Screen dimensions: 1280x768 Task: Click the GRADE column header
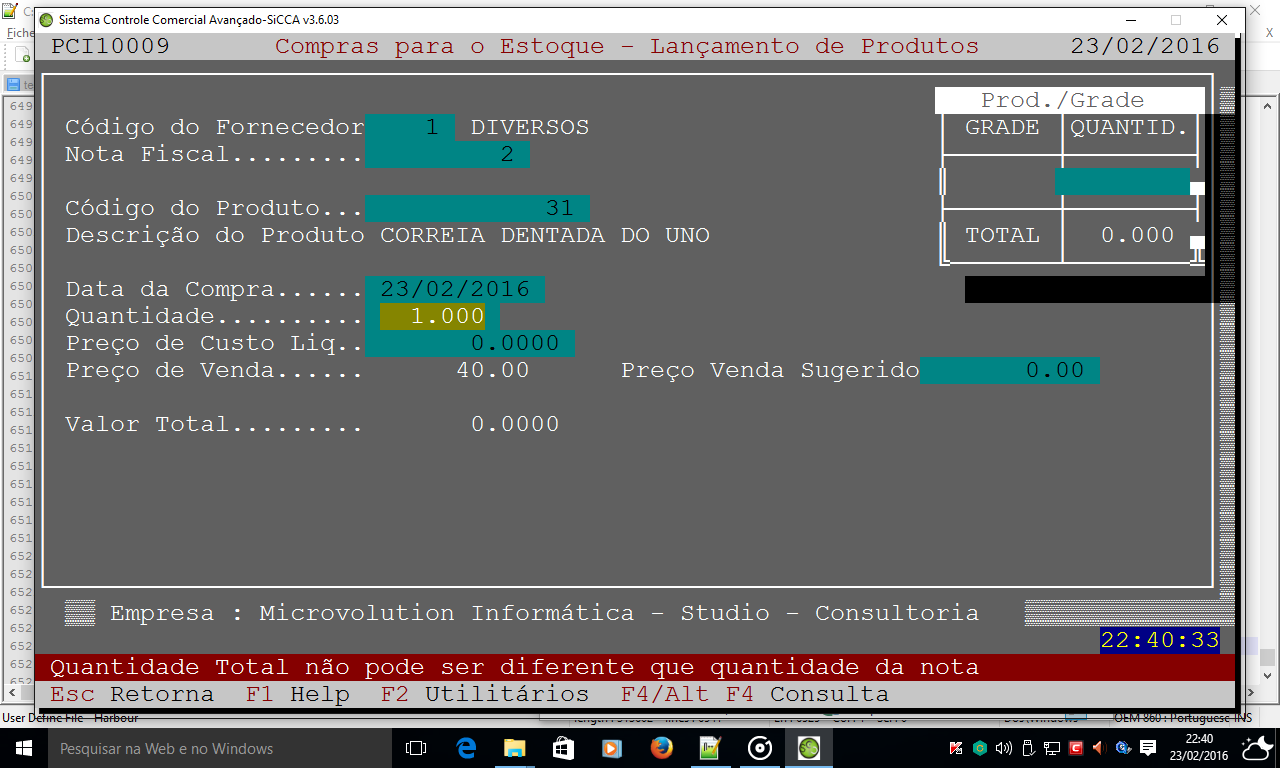(1002, 128)
